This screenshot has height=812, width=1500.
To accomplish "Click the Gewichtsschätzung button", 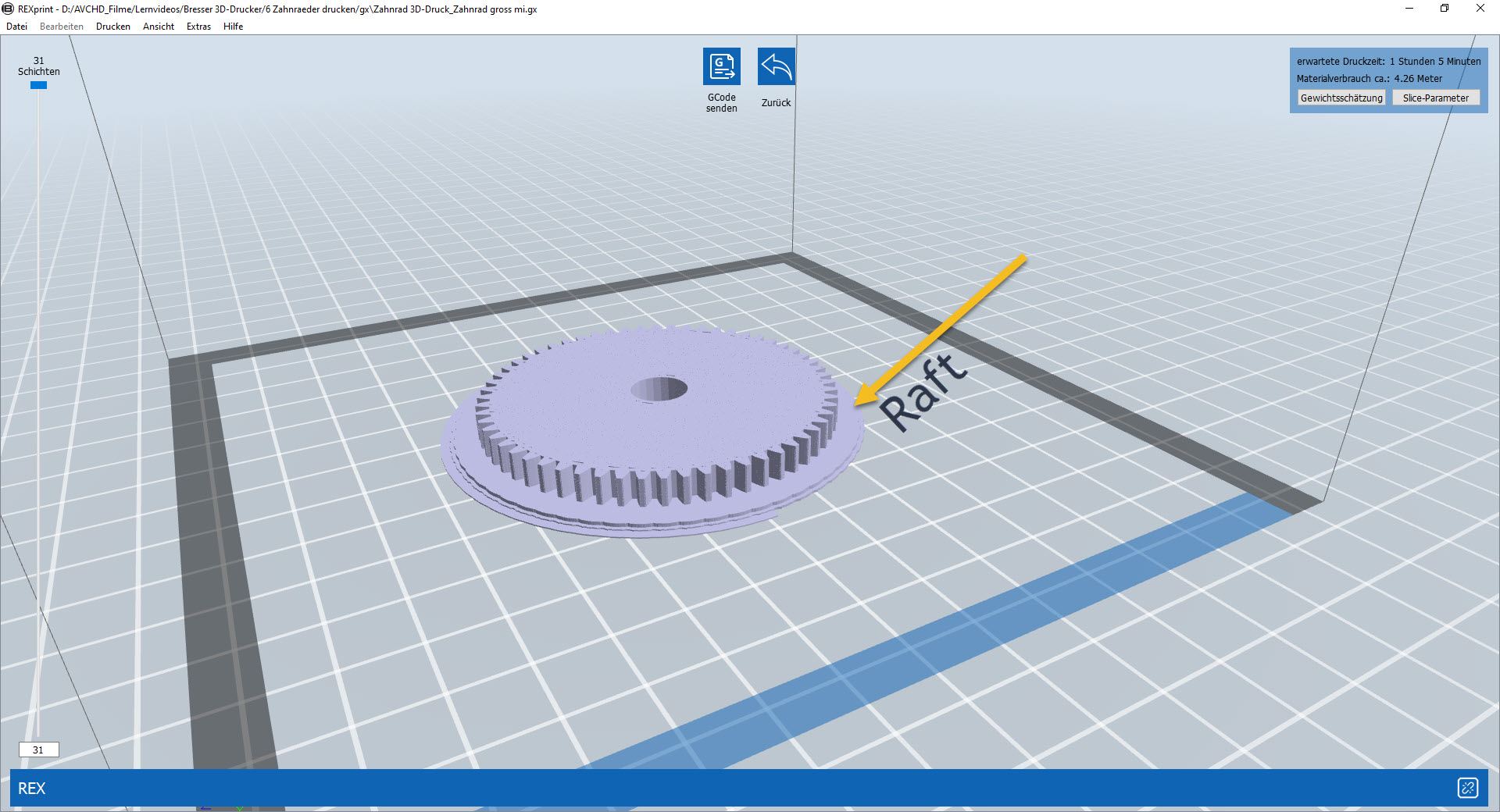I will [1341, 98].
